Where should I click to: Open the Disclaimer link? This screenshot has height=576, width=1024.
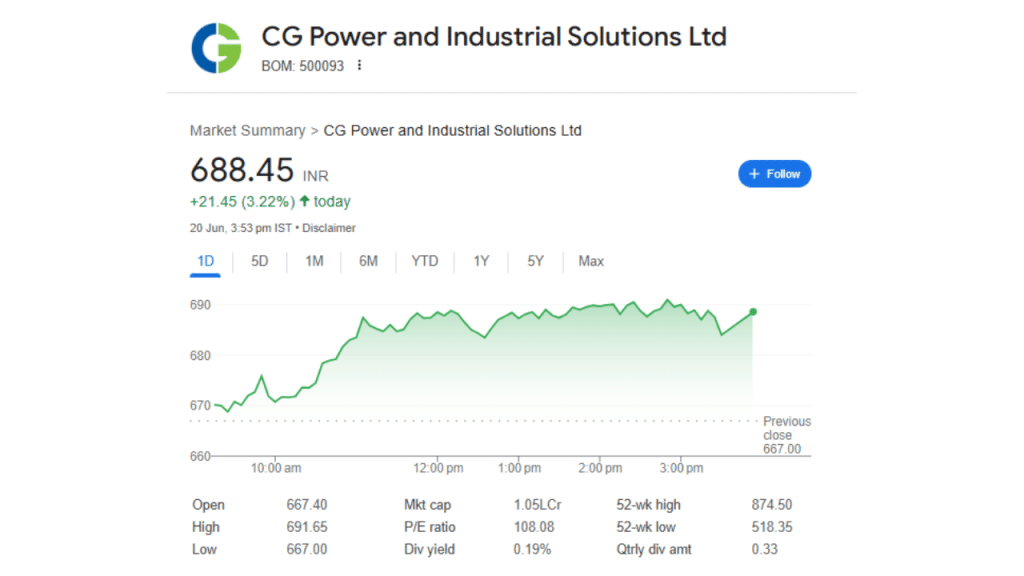(x=328, y=228)
